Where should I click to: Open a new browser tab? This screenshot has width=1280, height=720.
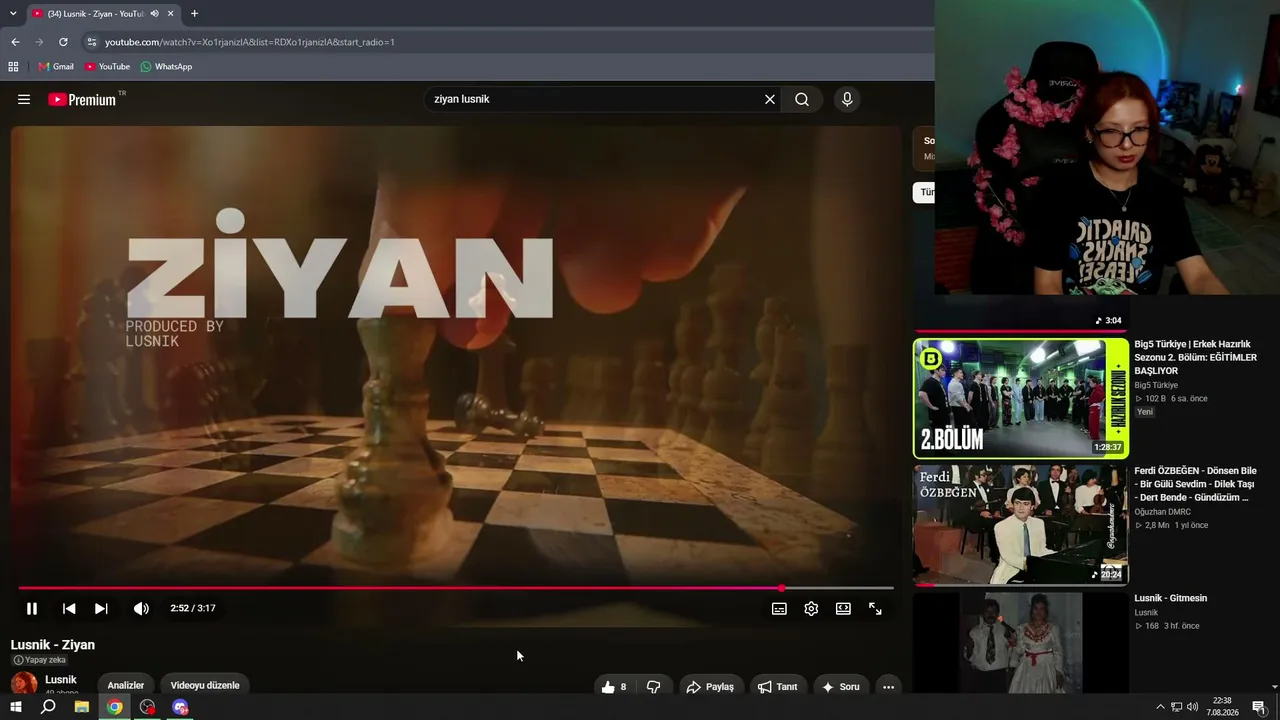[x=194, y=14]
